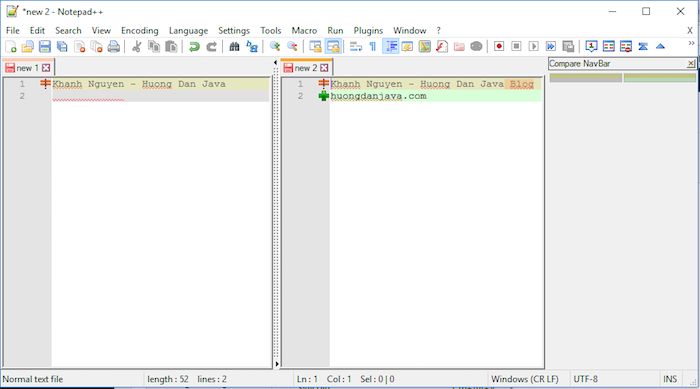This screenshot has height=389, width=700.
Task: Click the UTF-8 encoding status field
Action: [x=585, y=379]
